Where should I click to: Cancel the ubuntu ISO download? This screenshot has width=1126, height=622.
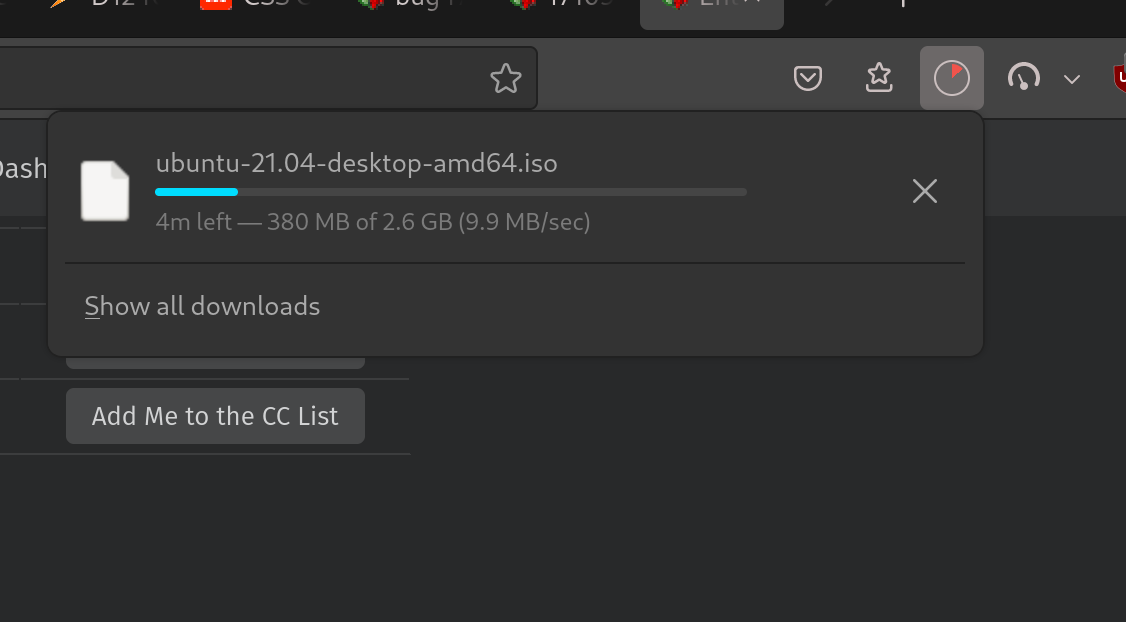[925, 191]
